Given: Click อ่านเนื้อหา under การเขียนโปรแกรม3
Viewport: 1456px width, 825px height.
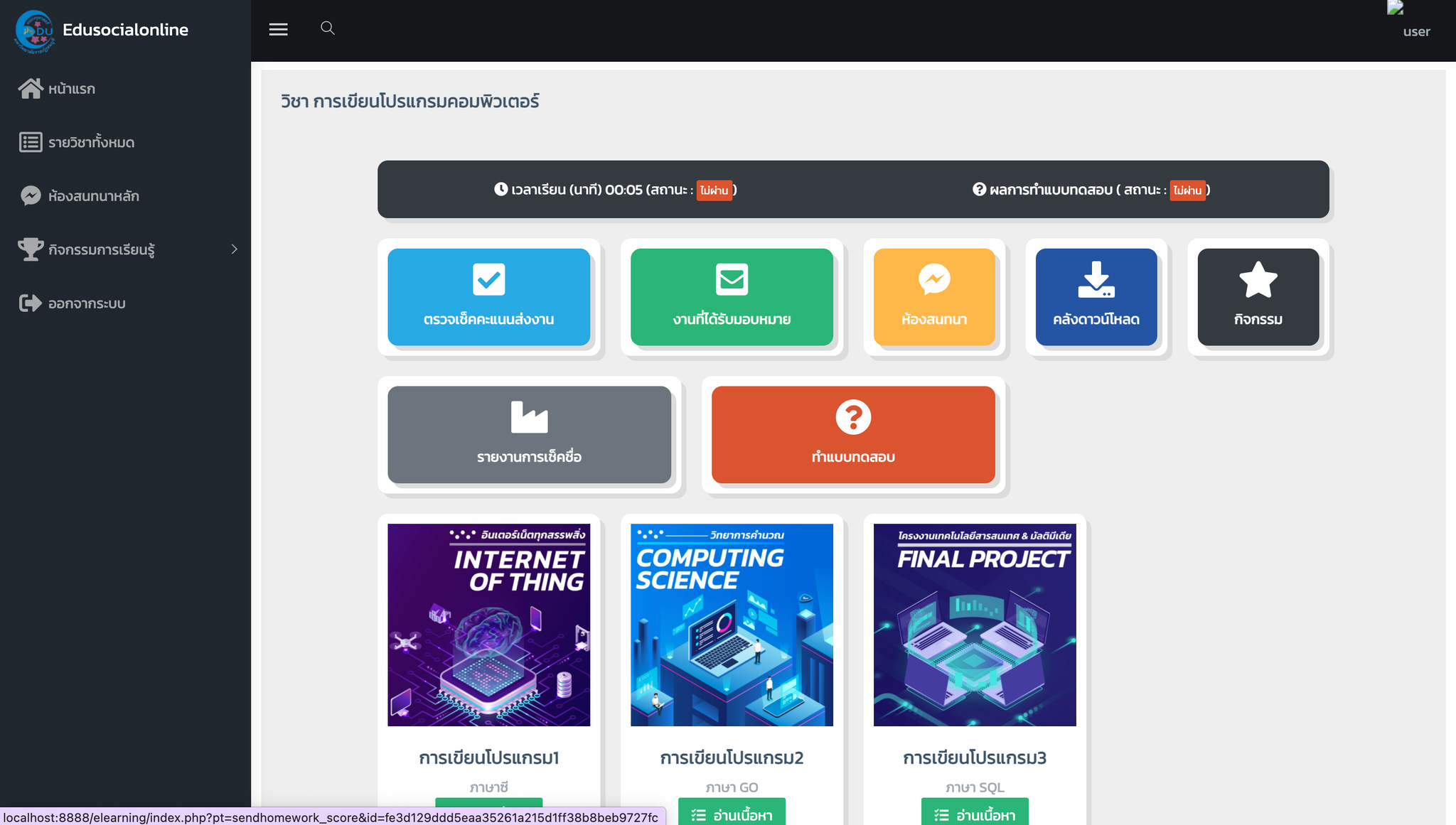Looking at the screenshot, I should 975,812.
